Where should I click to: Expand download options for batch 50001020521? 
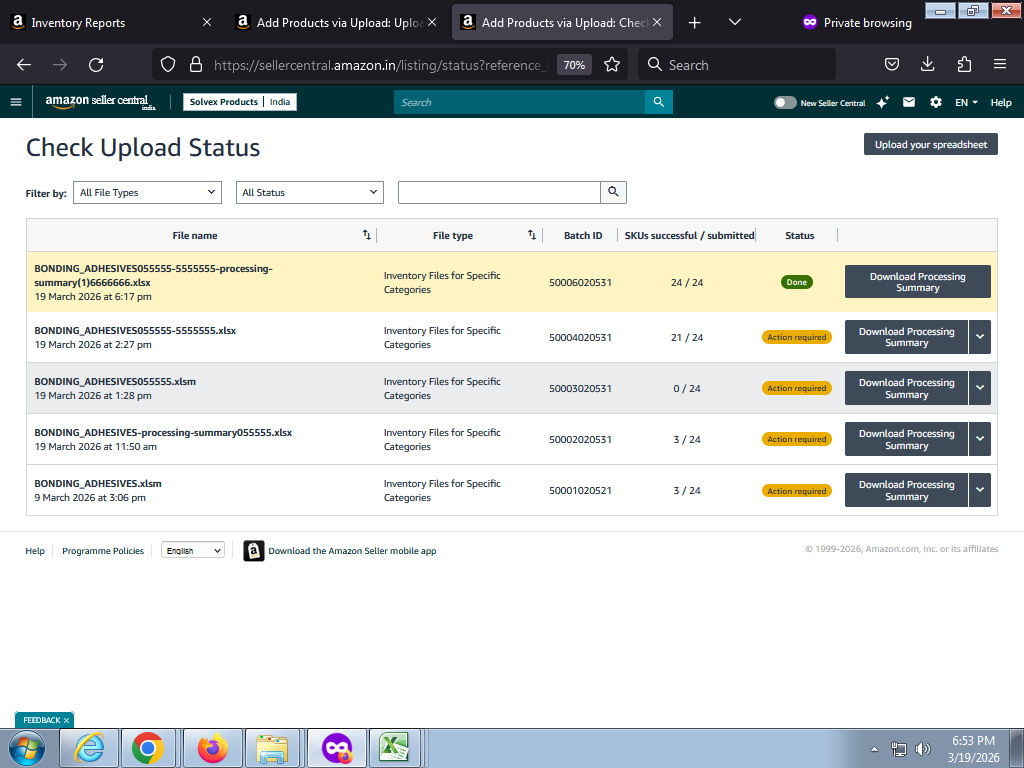tap(980, 490)
